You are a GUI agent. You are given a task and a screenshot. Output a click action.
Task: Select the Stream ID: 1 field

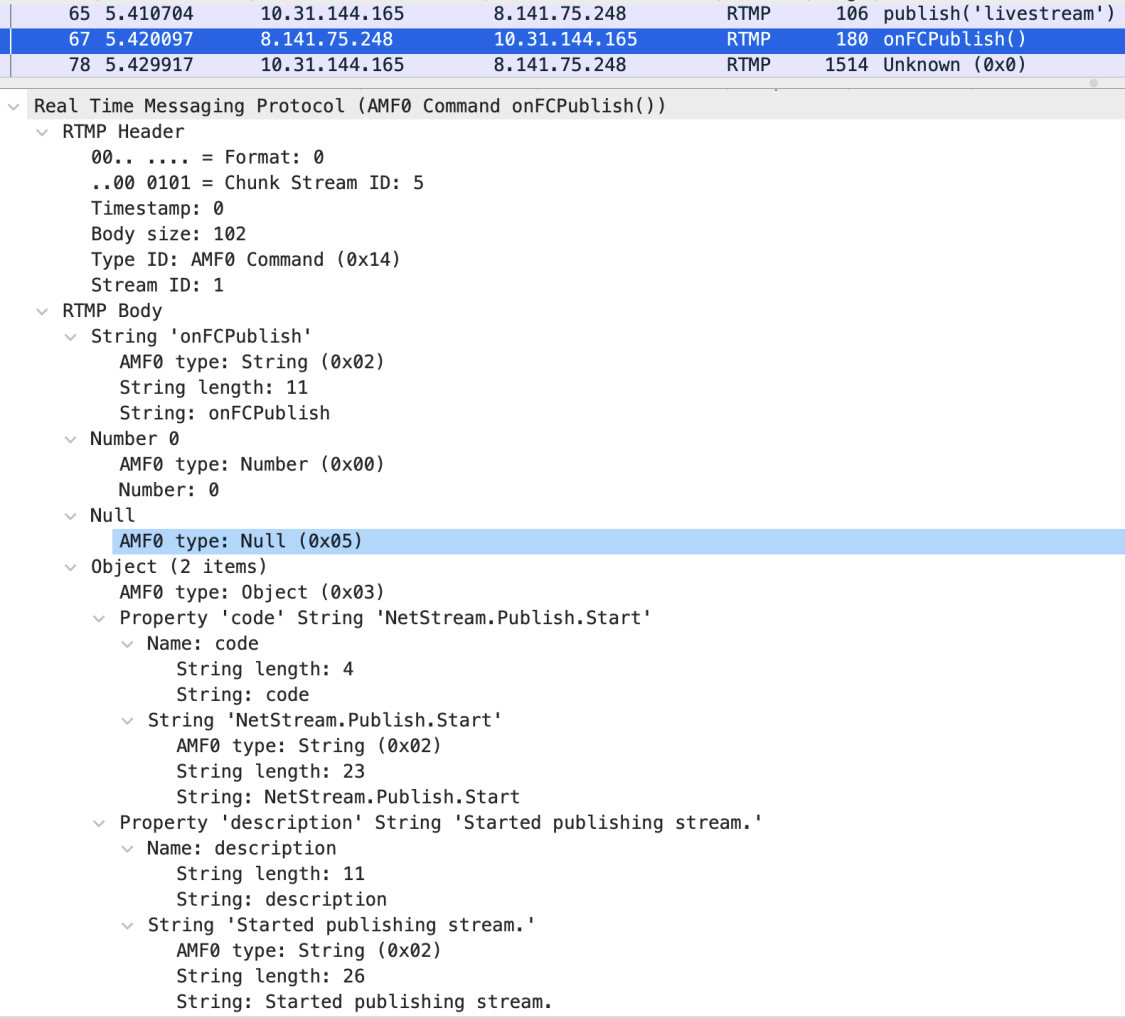[x=157, y=285]
